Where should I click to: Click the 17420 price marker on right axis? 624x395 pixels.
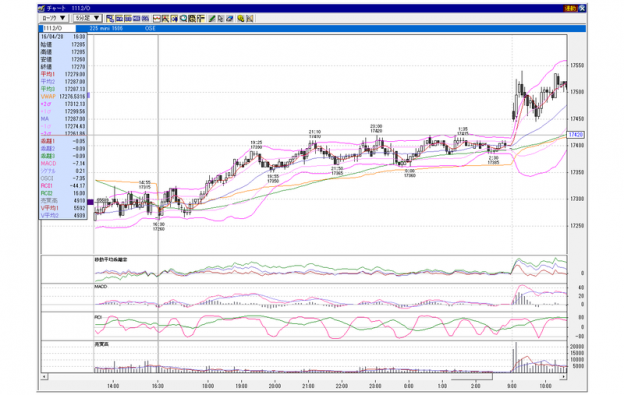[575, 135]
